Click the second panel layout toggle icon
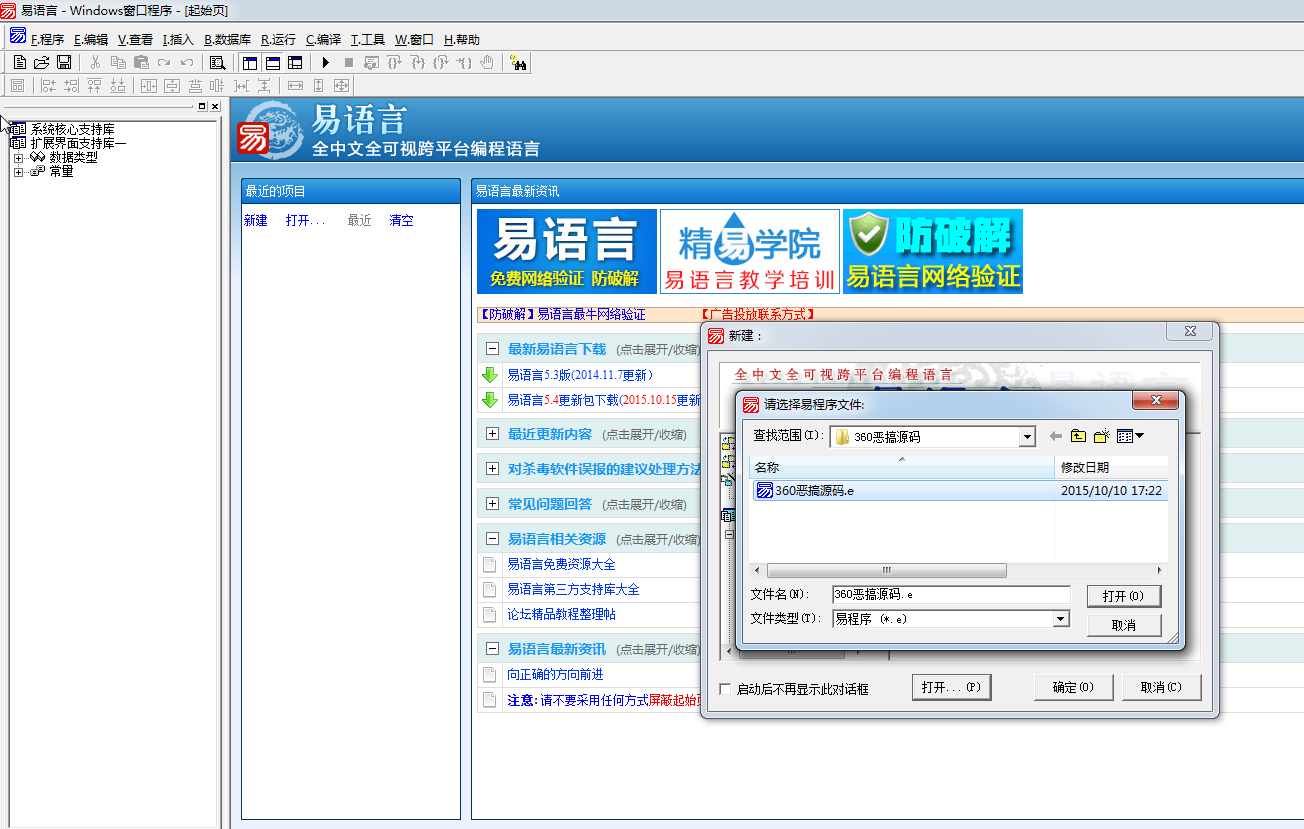 click(x=272, y=62)
